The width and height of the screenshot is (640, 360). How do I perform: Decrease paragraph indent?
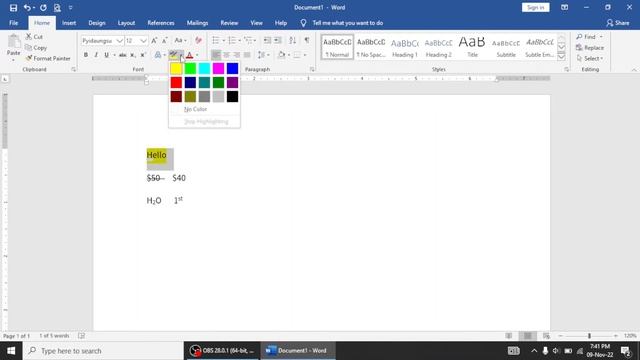tap(267, 40)
